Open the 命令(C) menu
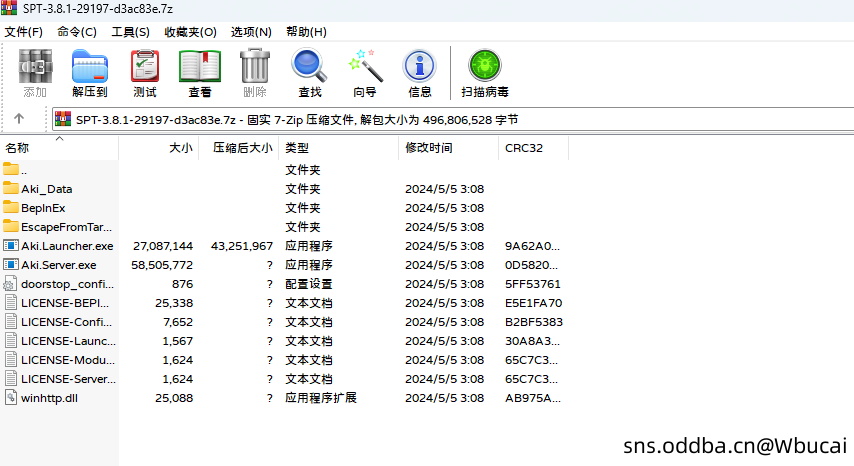The height and width of the screenshot is (466, 854). click(77, 32)
